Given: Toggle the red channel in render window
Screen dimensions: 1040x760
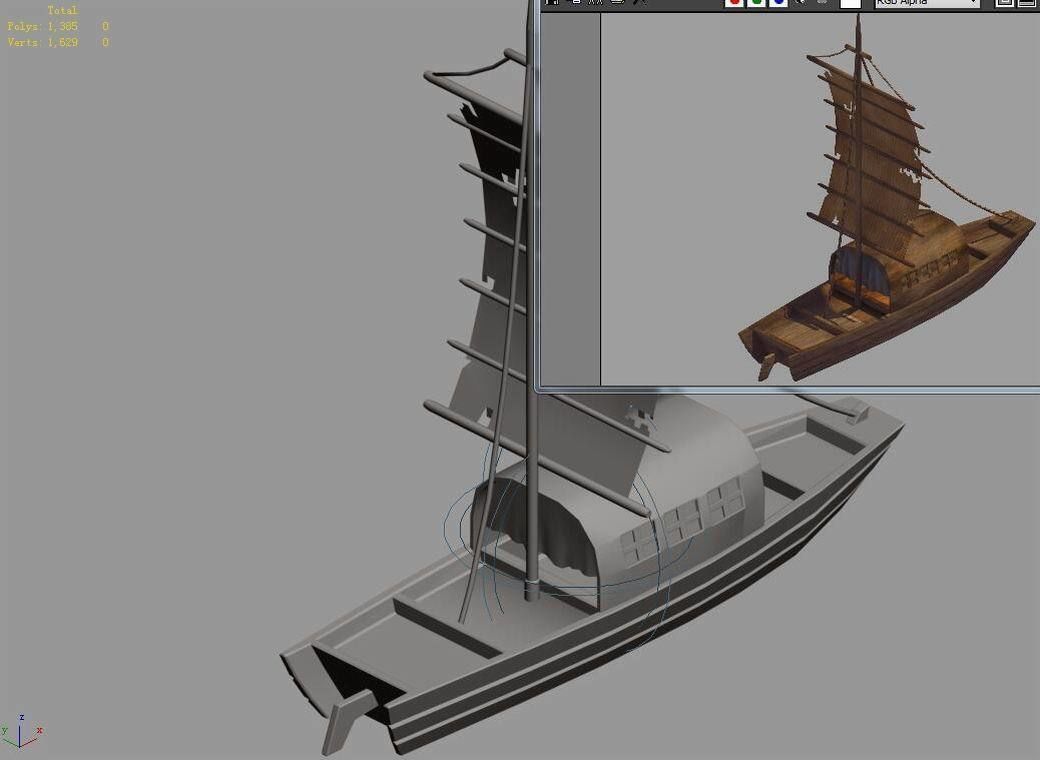Looking at the screenshot, I should pyautogui.click(x=734, y=3).
